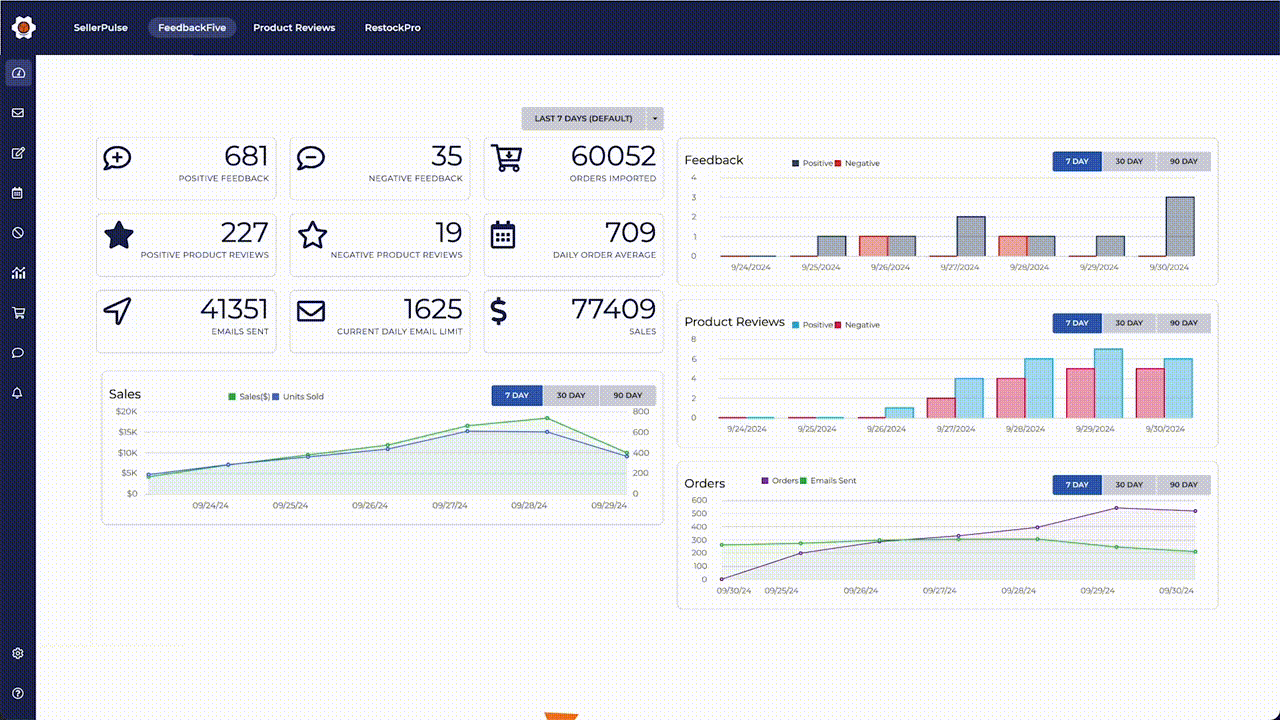Open the speech bubble icon in sidebar
Screen dimensions: 1280x720
pyautogui.click(x=18, y=353)
